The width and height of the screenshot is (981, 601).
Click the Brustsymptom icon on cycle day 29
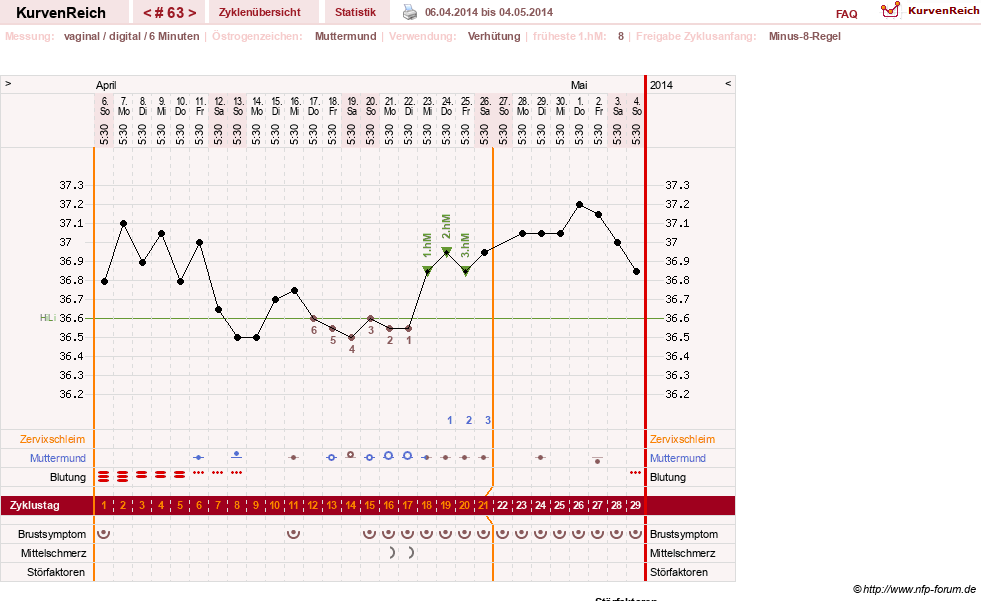point(636,533)
